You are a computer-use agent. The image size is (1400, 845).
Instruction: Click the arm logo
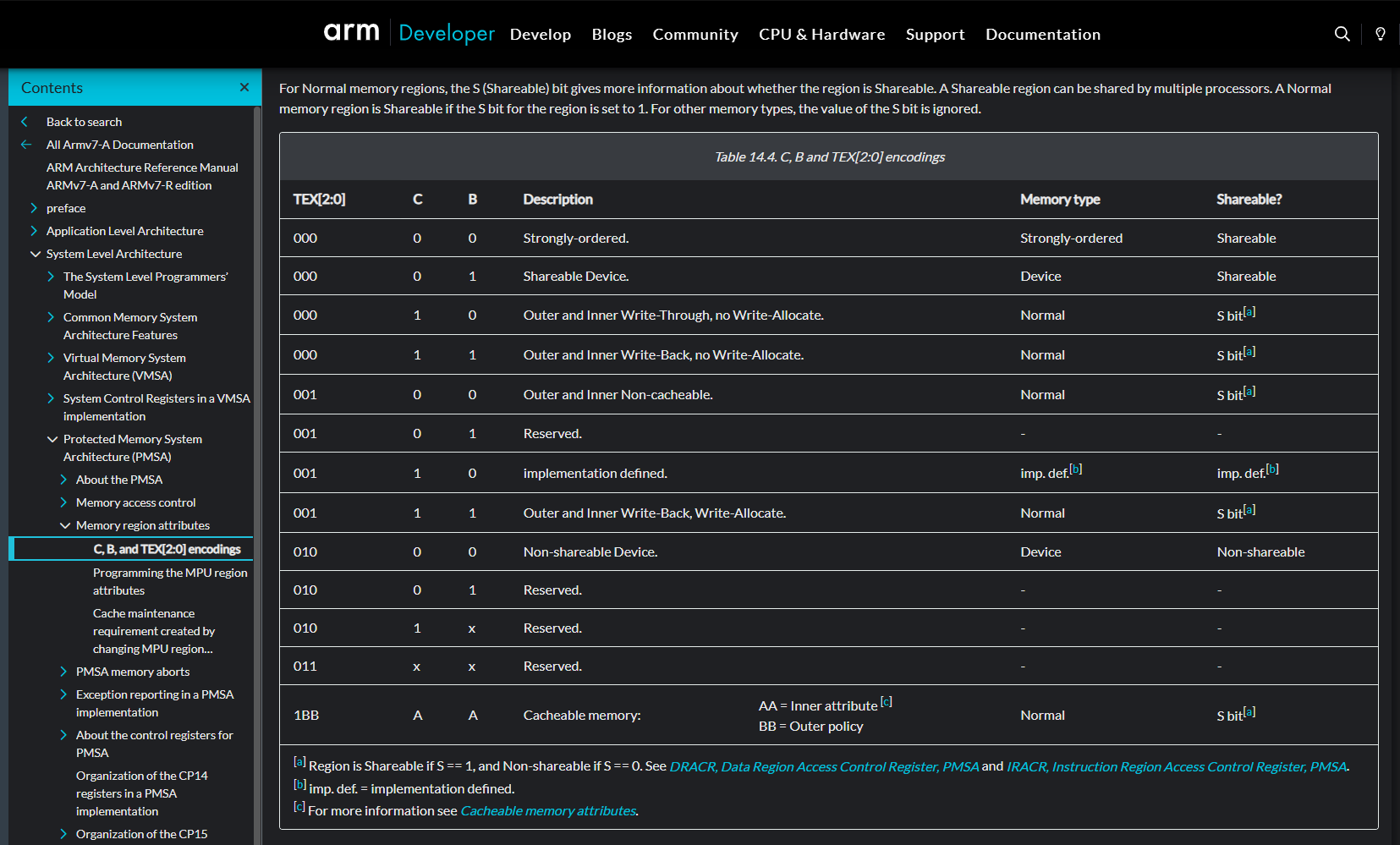(x=351, y=33)
